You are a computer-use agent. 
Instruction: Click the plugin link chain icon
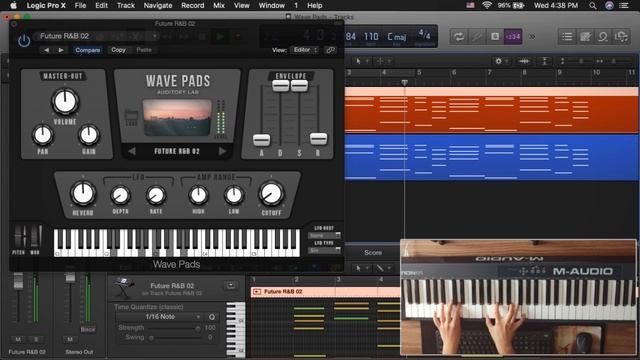(331, 50)
